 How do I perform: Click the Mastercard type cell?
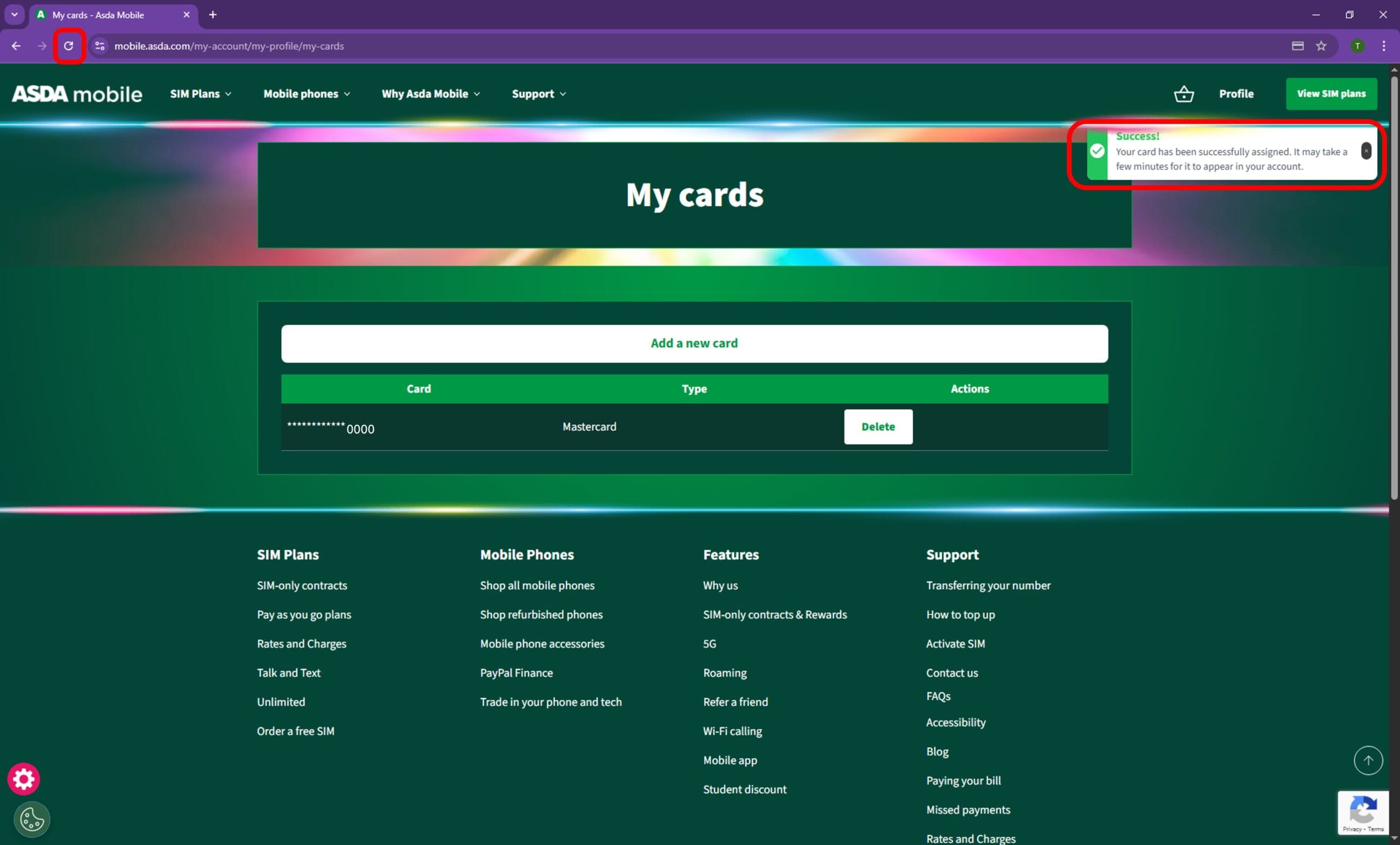(x=589, y=426)
